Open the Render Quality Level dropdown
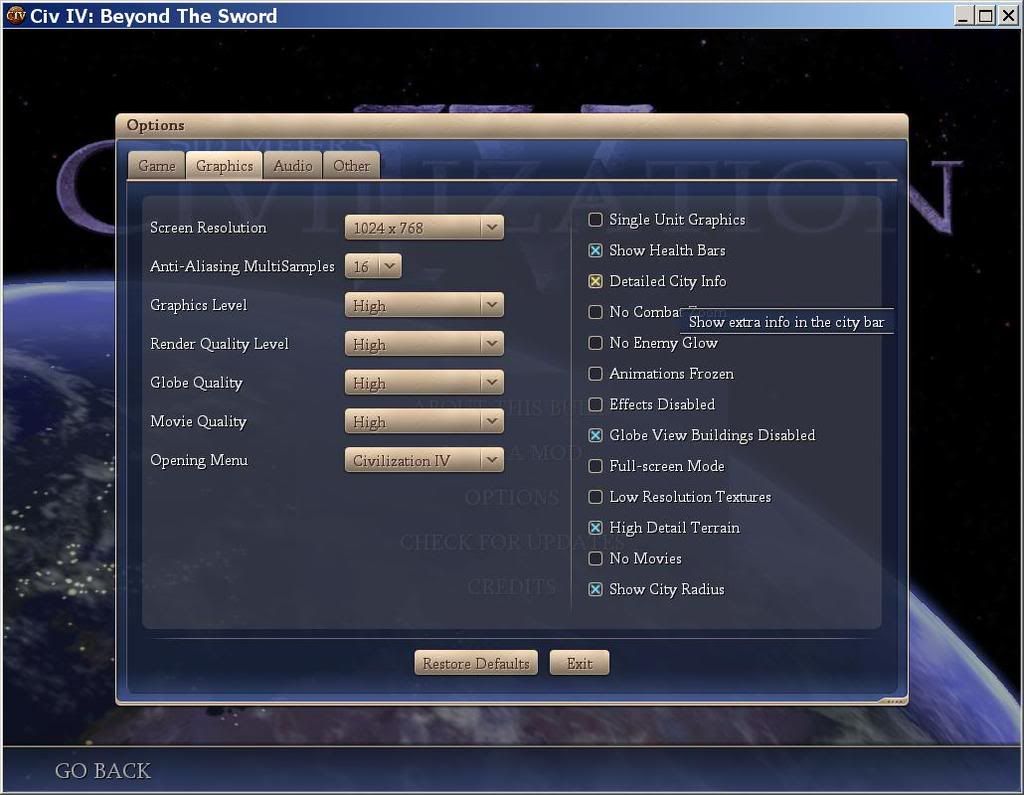 tap(424, 344)
